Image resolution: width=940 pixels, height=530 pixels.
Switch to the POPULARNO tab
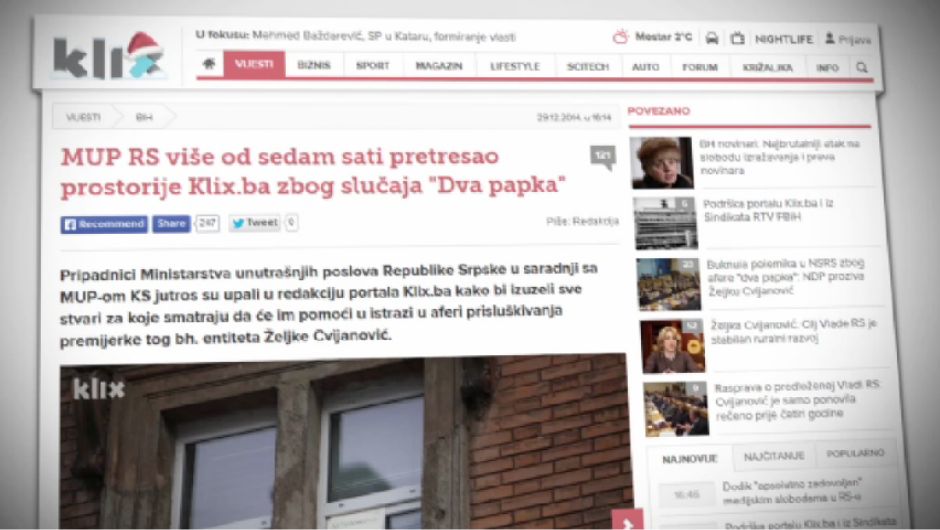point(855,454)
